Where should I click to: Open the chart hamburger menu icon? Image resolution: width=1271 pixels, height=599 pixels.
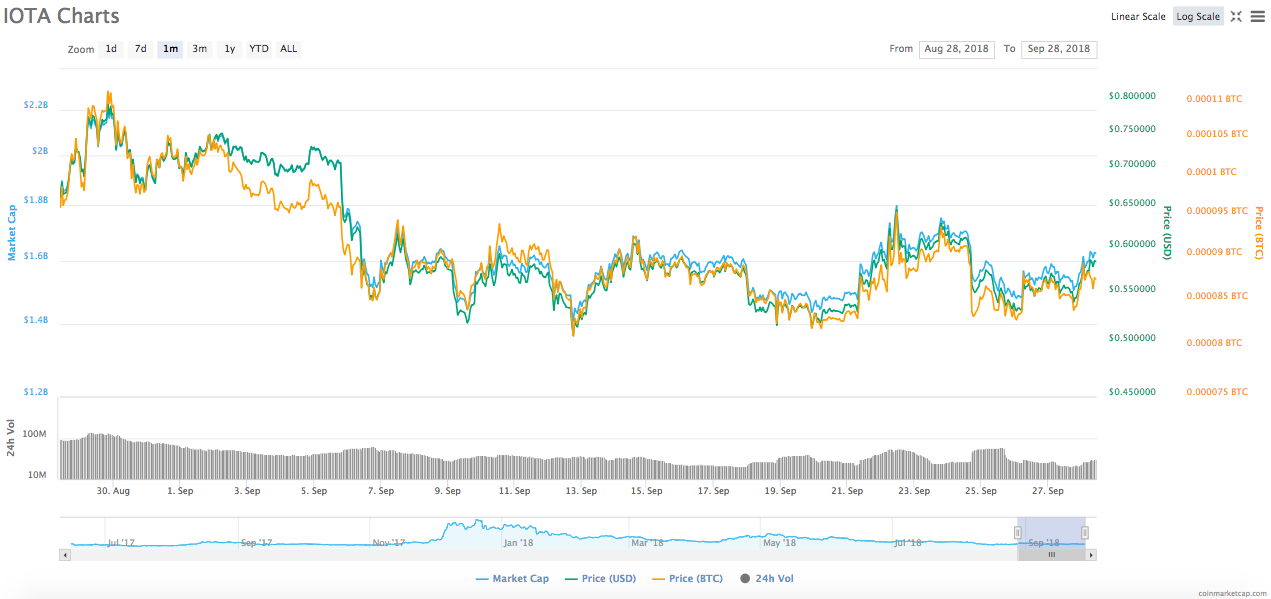coord(1257,16)
